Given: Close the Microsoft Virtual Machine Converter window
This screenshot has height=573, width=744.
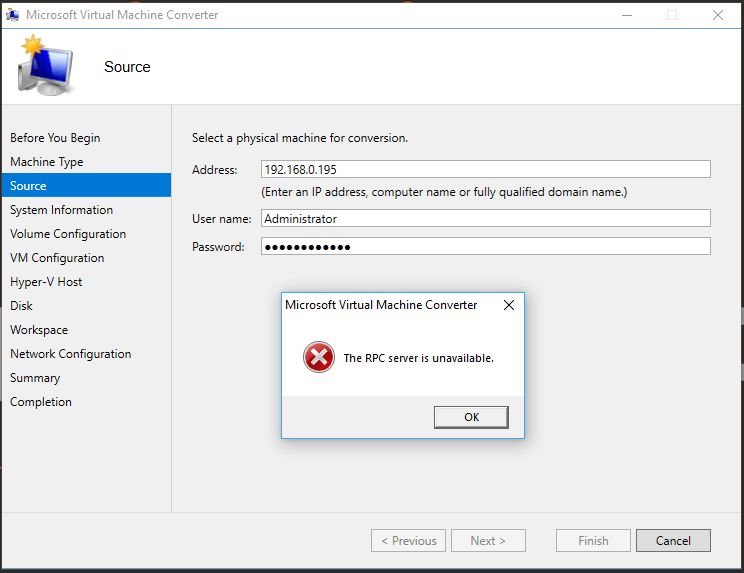Looking at the screenshot, I should click(x=718, y=15).
